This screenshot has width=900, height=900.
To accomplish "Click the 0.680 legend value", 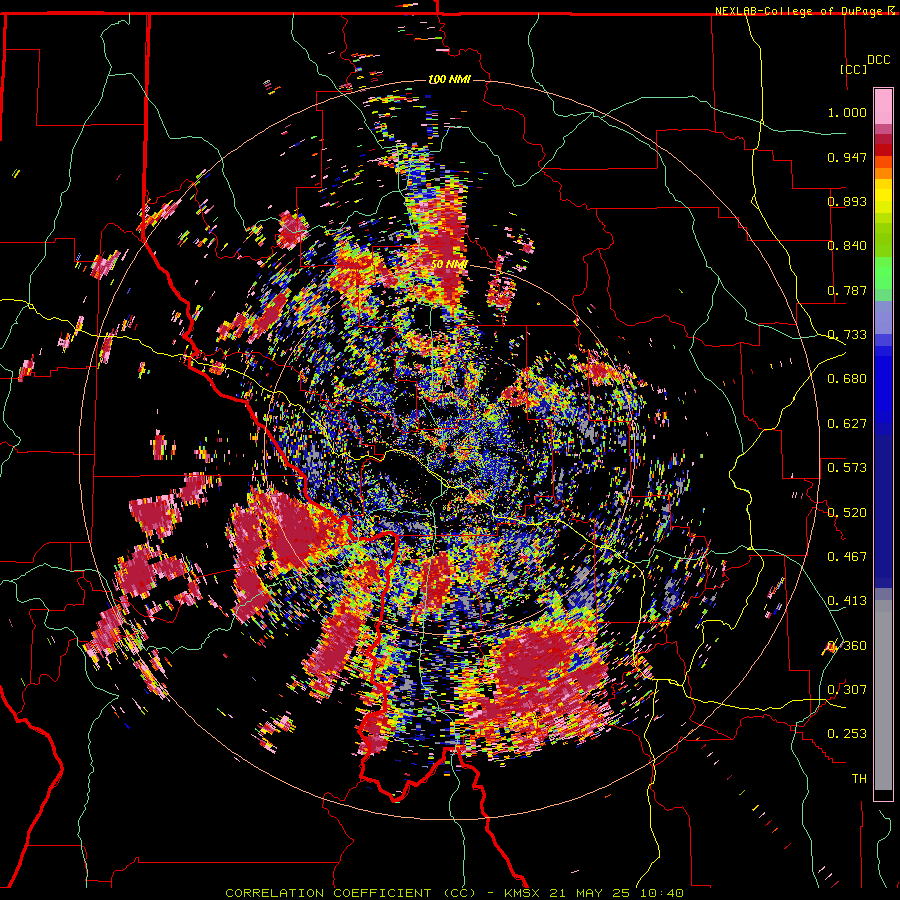I will pos(847,379).
